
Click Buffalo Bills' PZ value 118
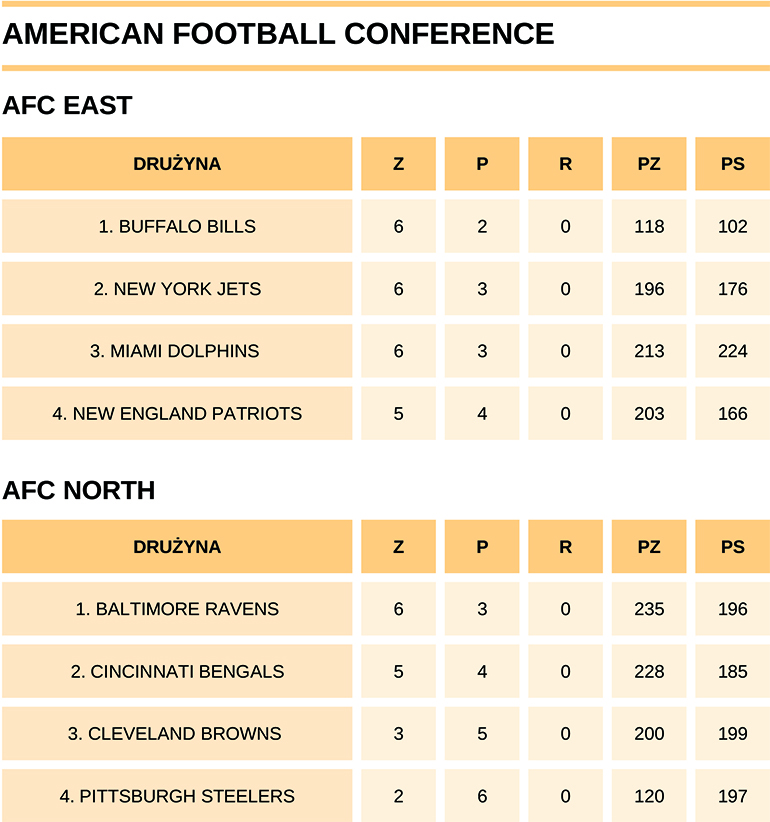(x=649, y=226)
